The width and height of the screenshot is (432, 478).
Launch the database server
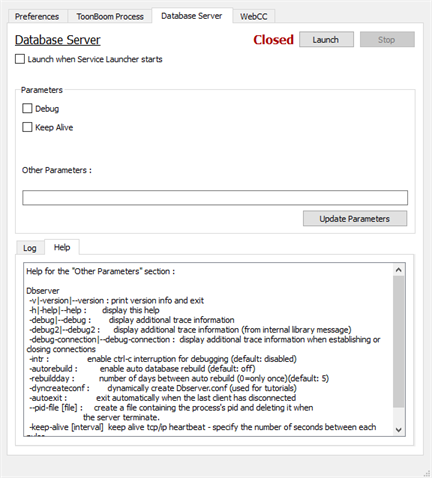pos(326,40)
